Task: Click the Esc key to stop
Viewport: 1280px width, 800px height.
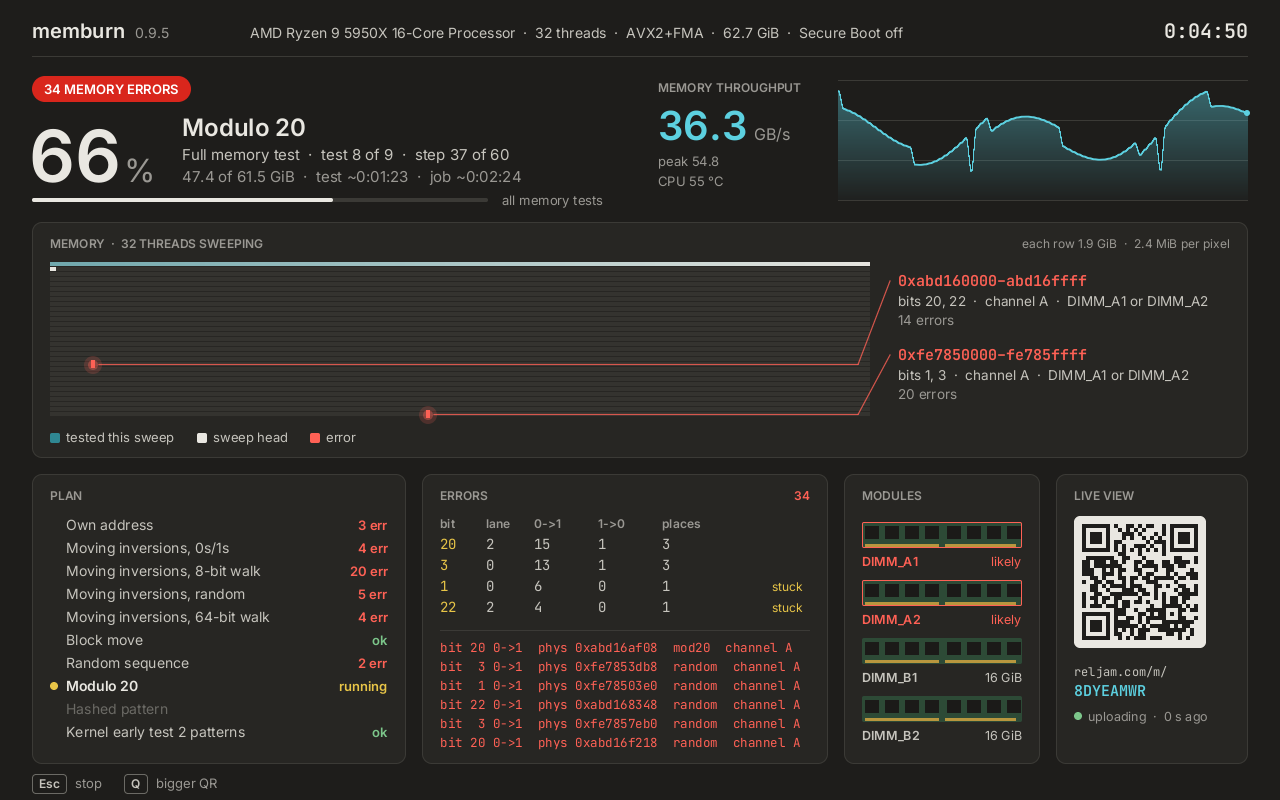Action: (x=50, y=784)
